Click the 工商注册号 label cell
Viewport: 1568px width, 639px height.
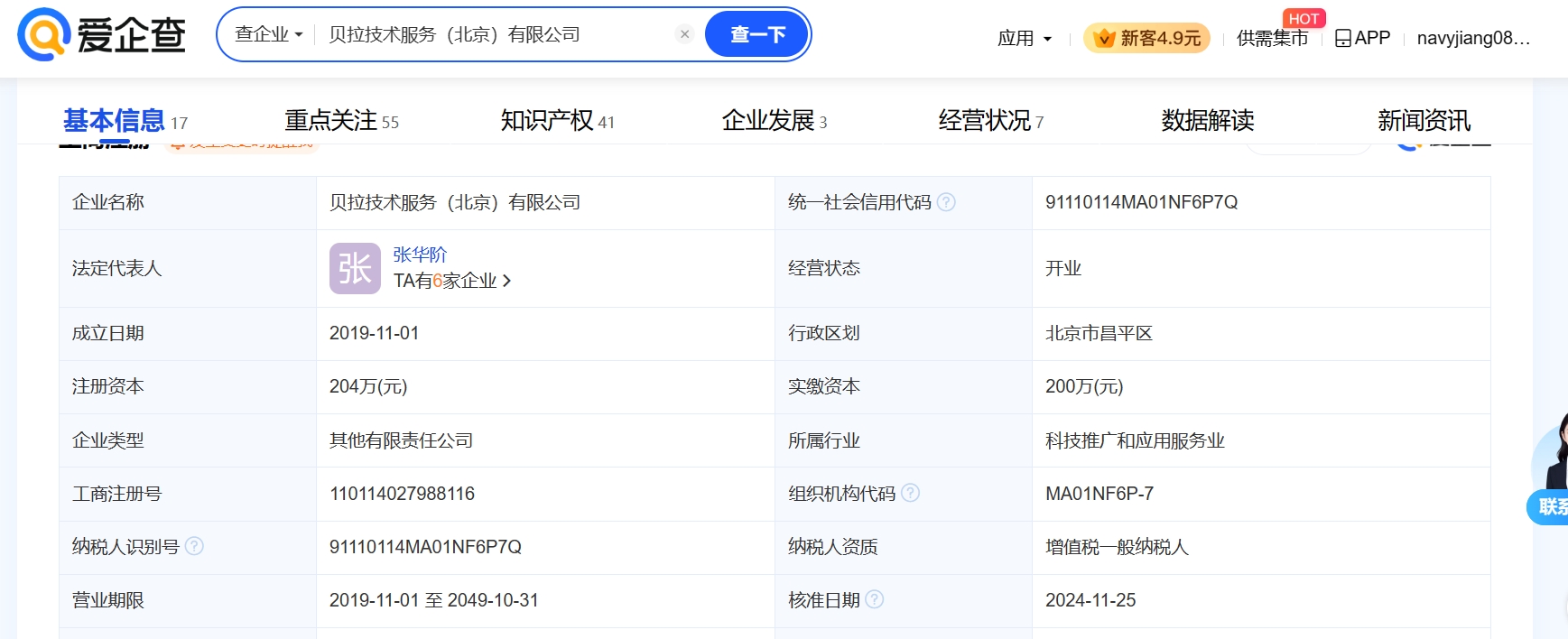pyautogui.click(x=188, y=494)
